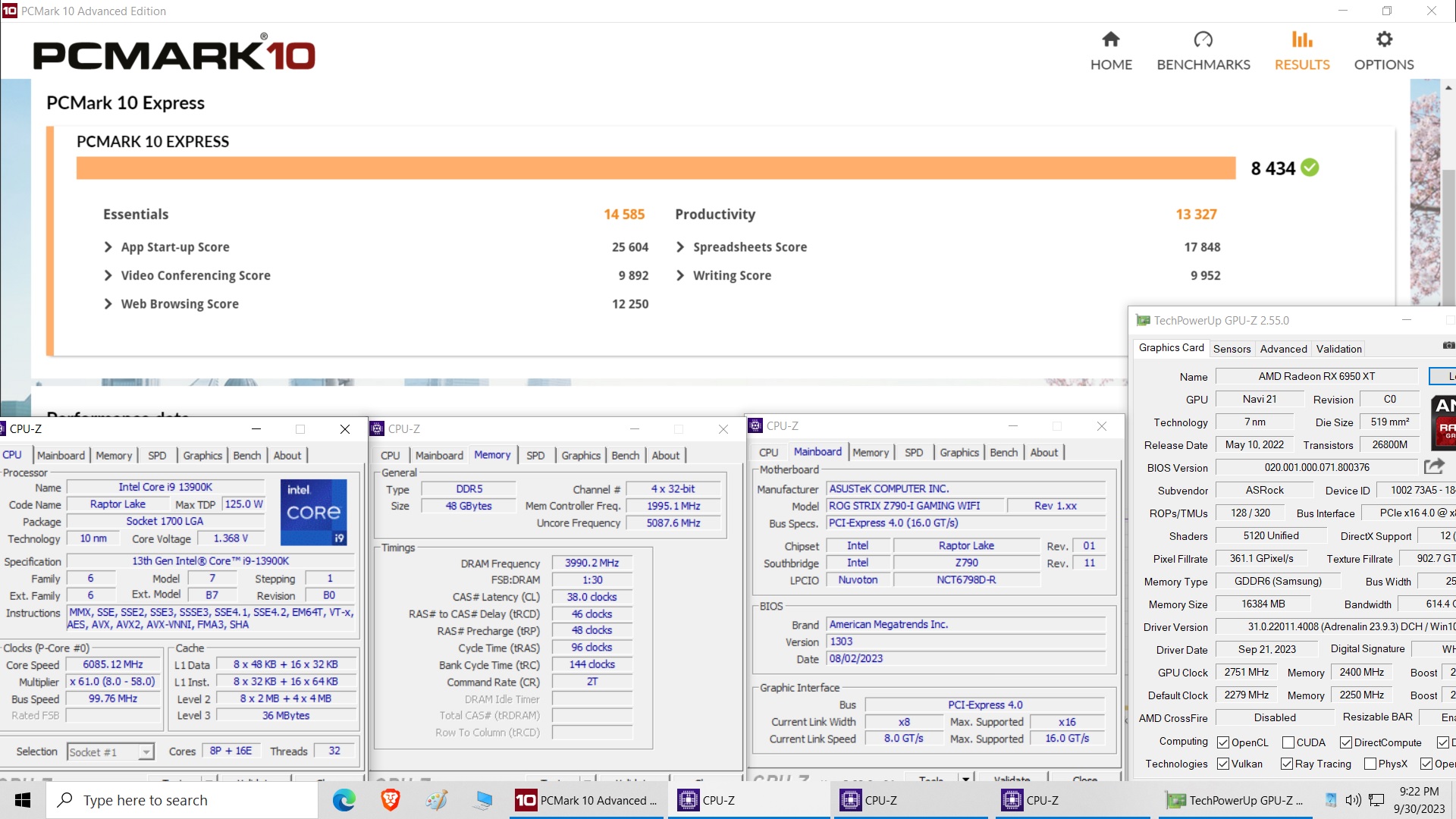Click the Intel Core i9 13900K name field
Image resolution: width=1456 pixels, height=819 pixels.
point(165,487)
